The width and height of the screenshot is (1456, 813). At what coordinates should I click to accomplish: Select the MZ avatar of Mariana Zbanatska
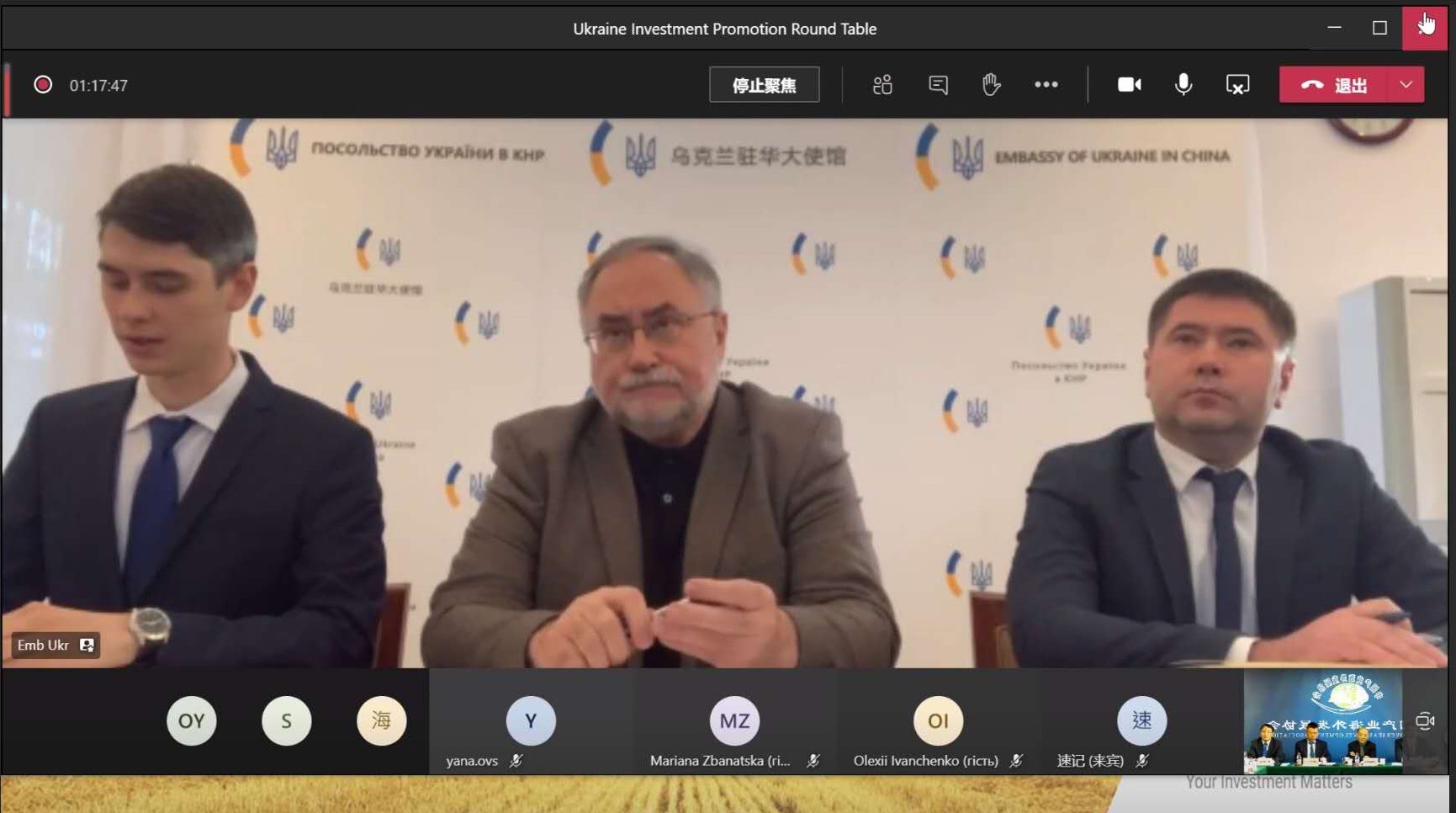pyautogui.click(x=734, y=721)
